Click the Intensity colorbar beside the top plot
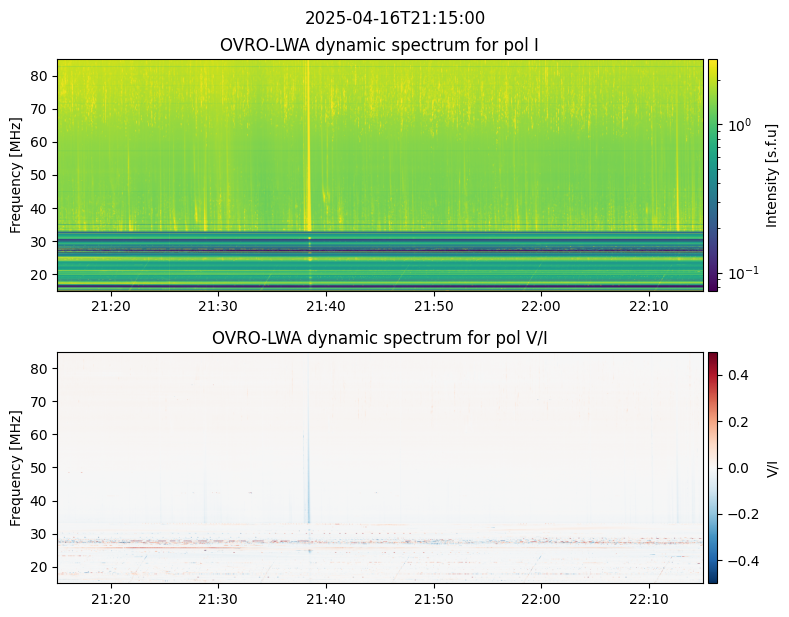789x617 pixels. [713, 175]
